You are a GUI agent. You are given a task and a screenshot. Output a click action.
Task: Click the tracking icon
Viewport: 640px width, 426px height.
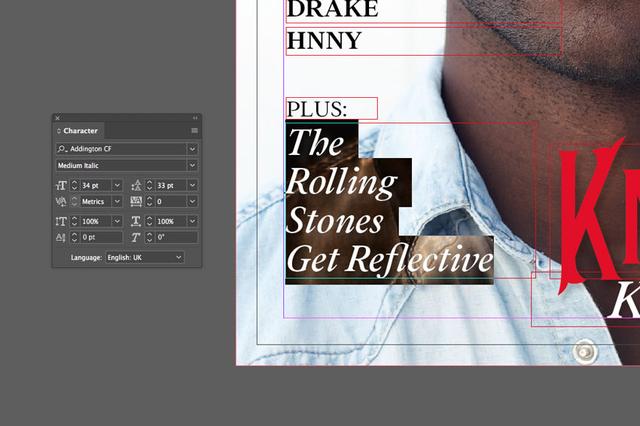click(x=136, y=201)
